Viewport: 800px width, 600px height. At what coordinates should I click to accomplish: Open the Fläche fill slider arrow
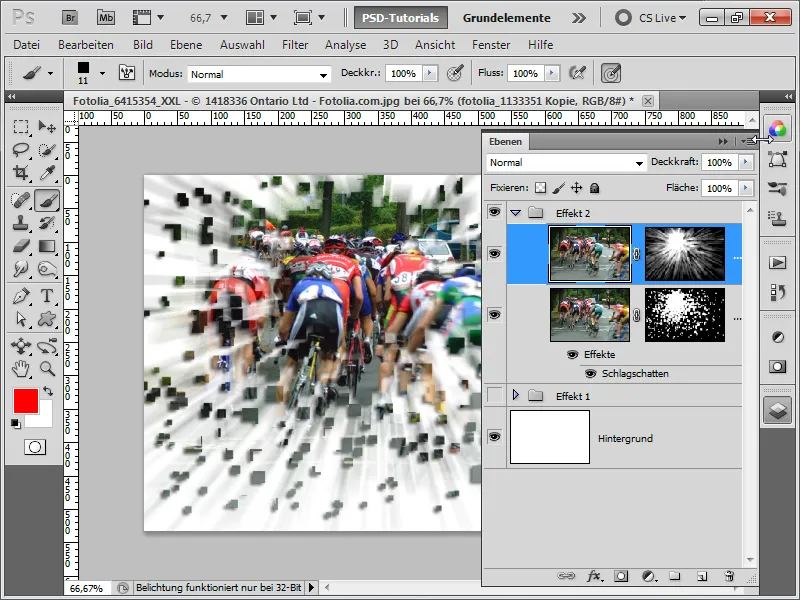(x=746, y=188)
